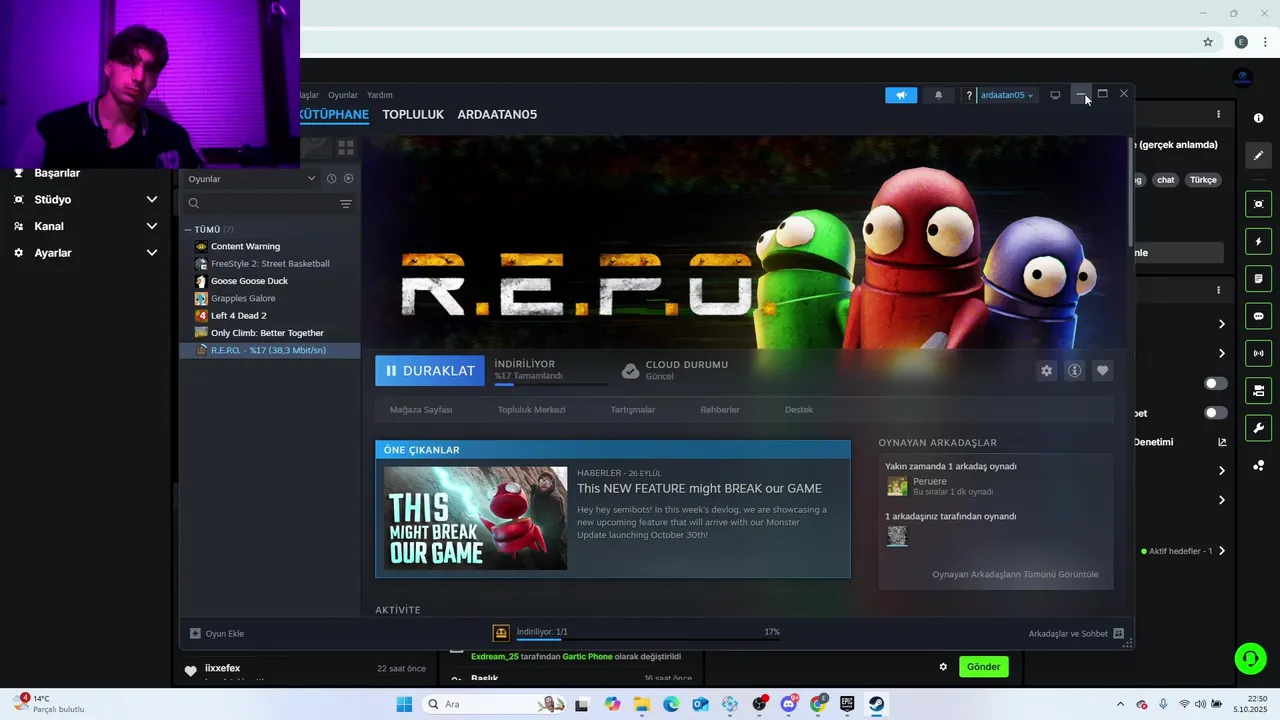Open Mağaza Sayfası link
Viewport: 1280px width, 720px height.
tap(421, 410)
